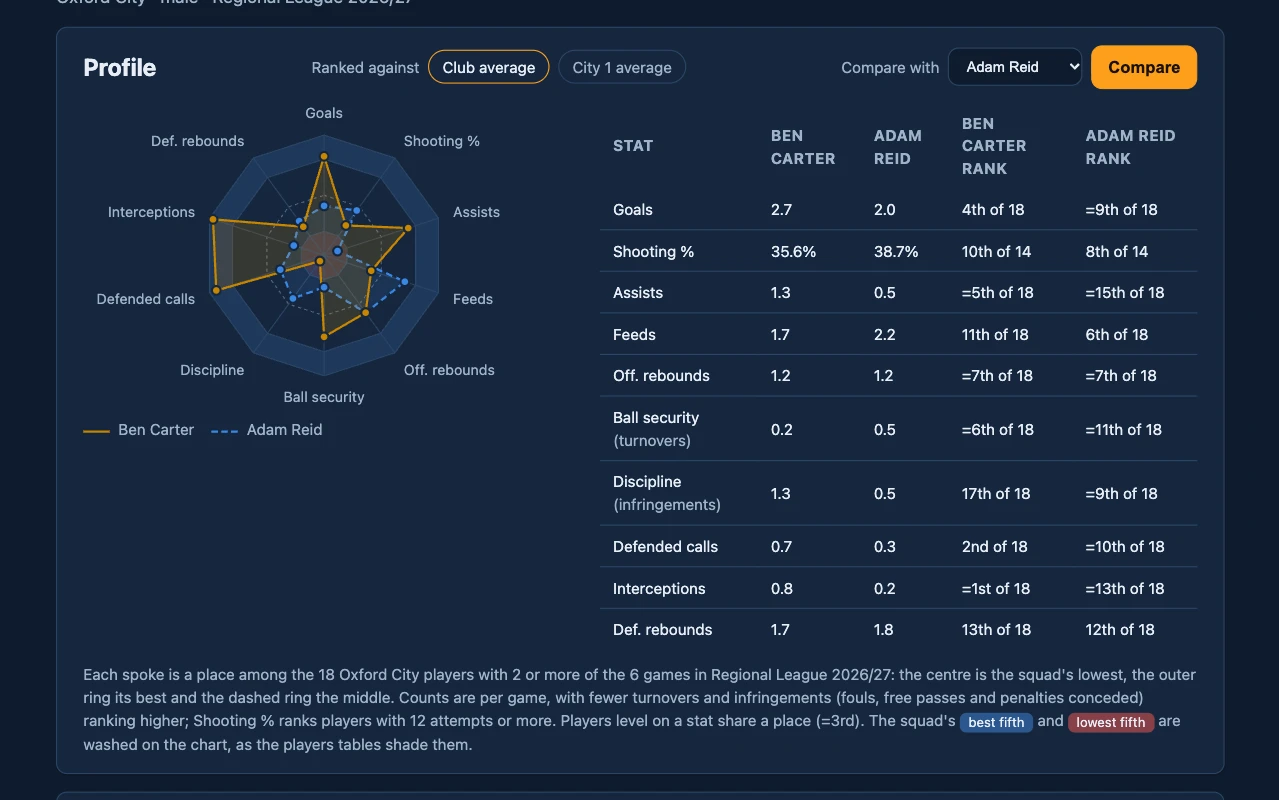This screenshot has width=1279, height=800.
Task: Click the Goals label on radar chart
Action: click(324, 113)
